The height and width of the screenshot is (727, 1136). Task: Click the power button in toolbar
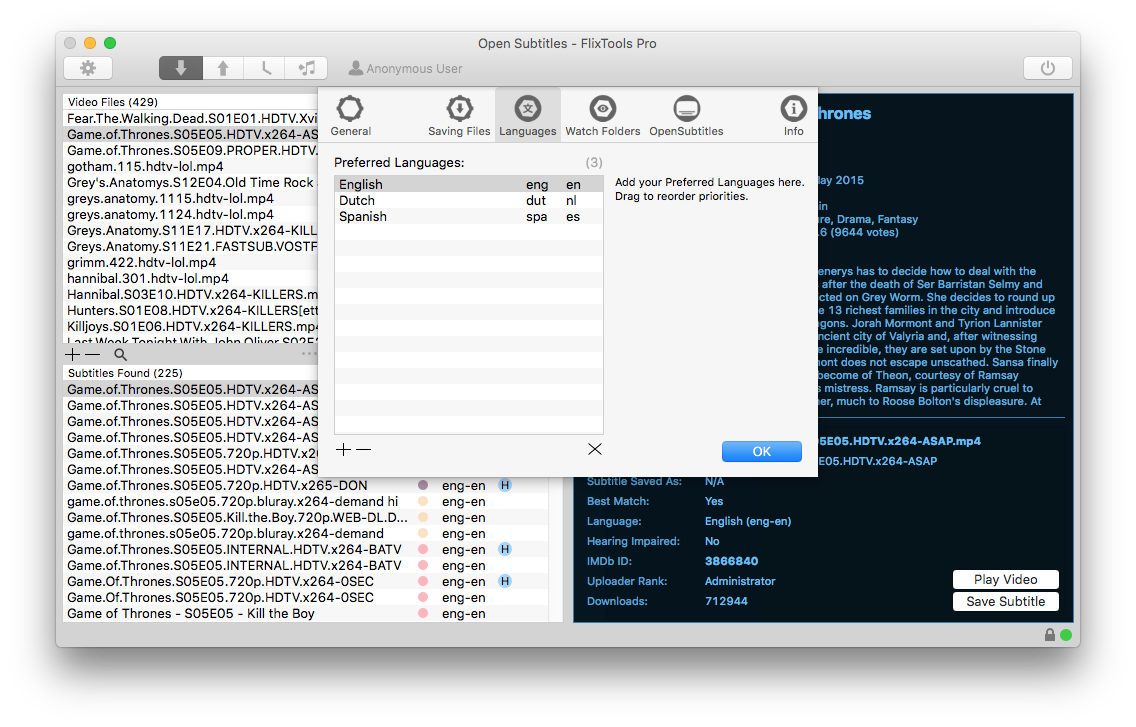coord(1048,68)
